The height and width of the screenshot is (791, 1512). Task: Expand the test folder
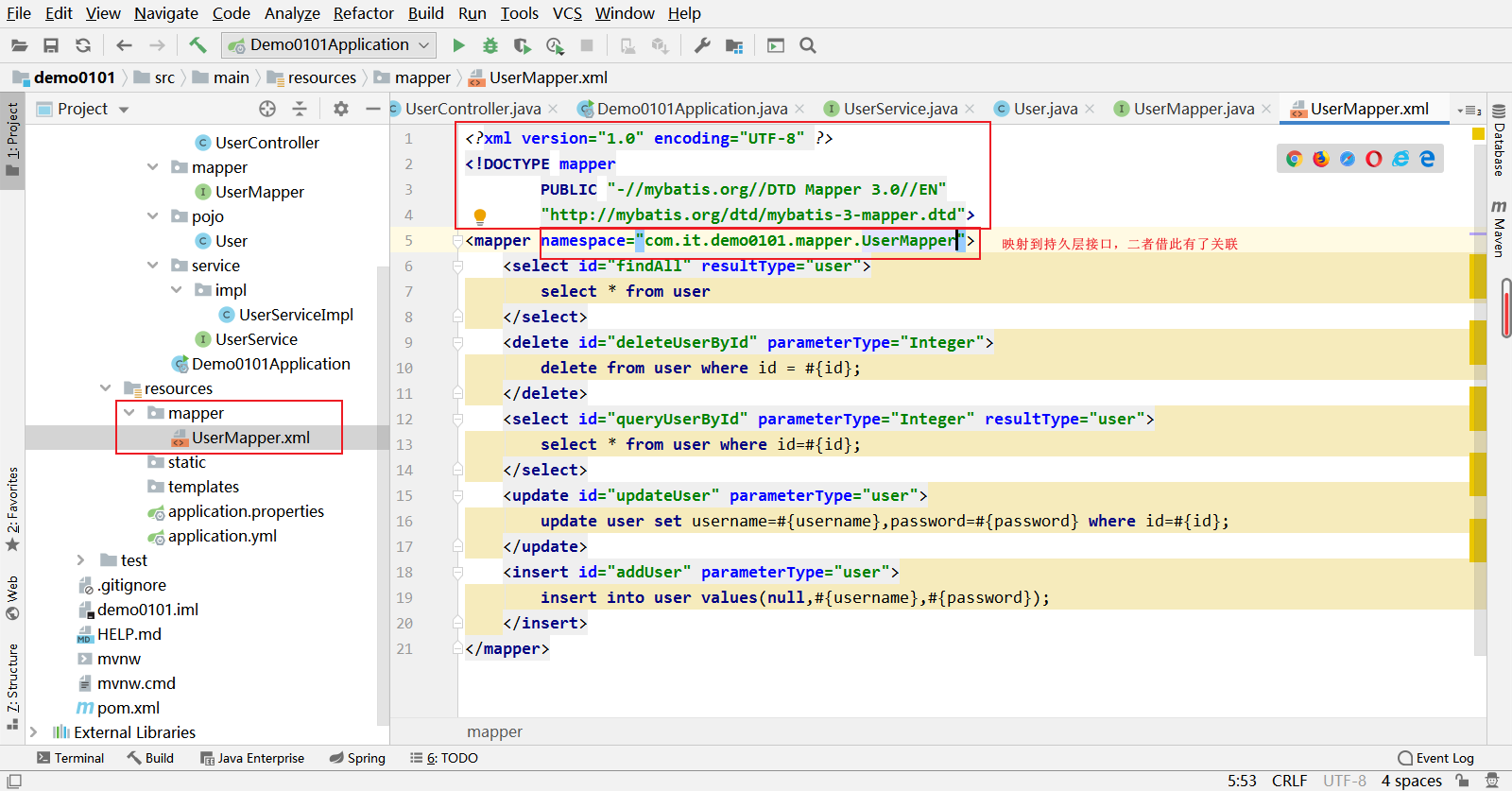pos(81,559)
